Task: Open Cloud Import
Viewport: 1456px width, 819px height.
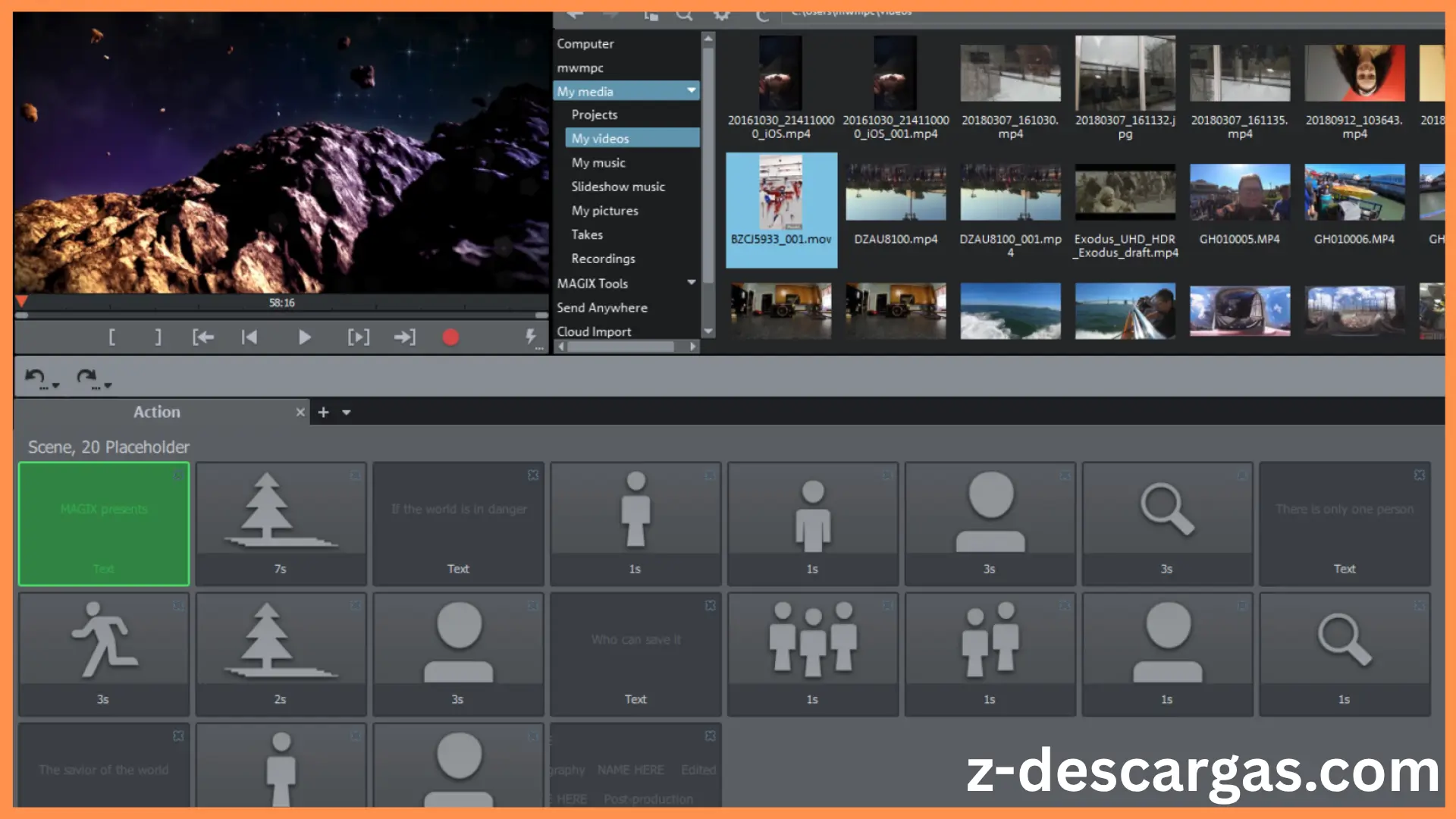Action: [x=594, y=331]
